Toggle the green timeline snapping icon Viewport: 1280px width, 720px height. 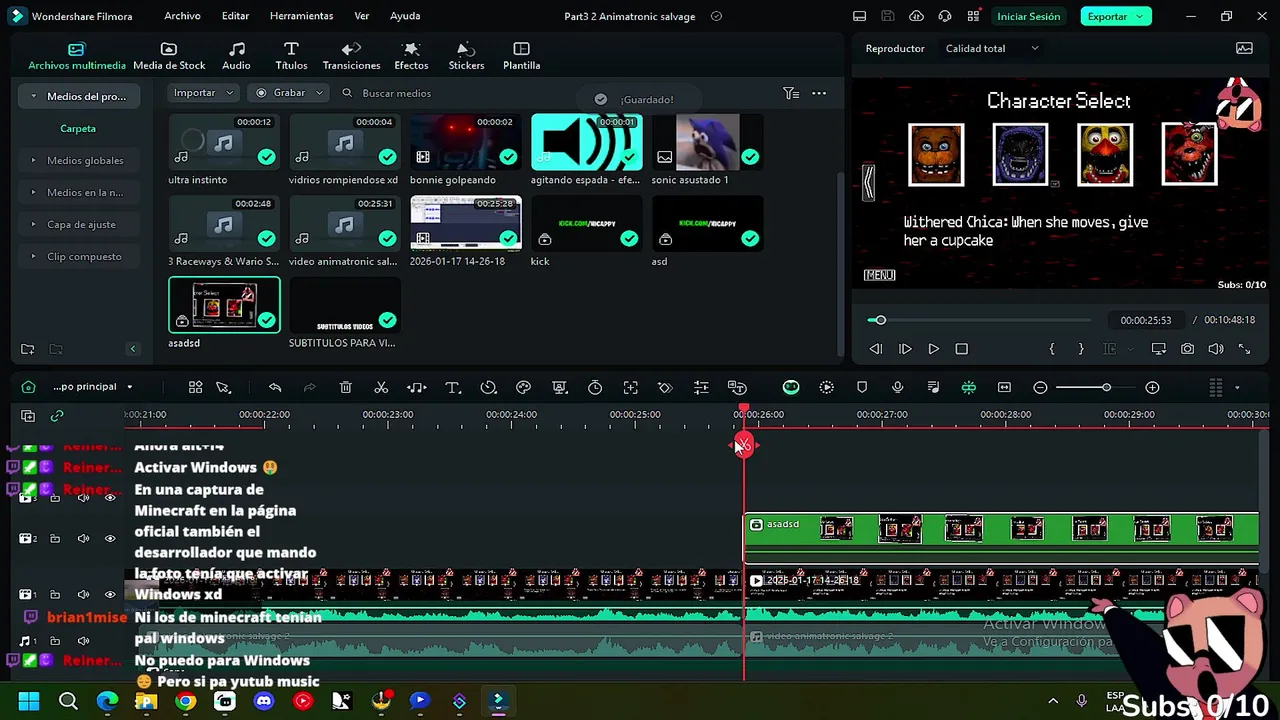968,387
